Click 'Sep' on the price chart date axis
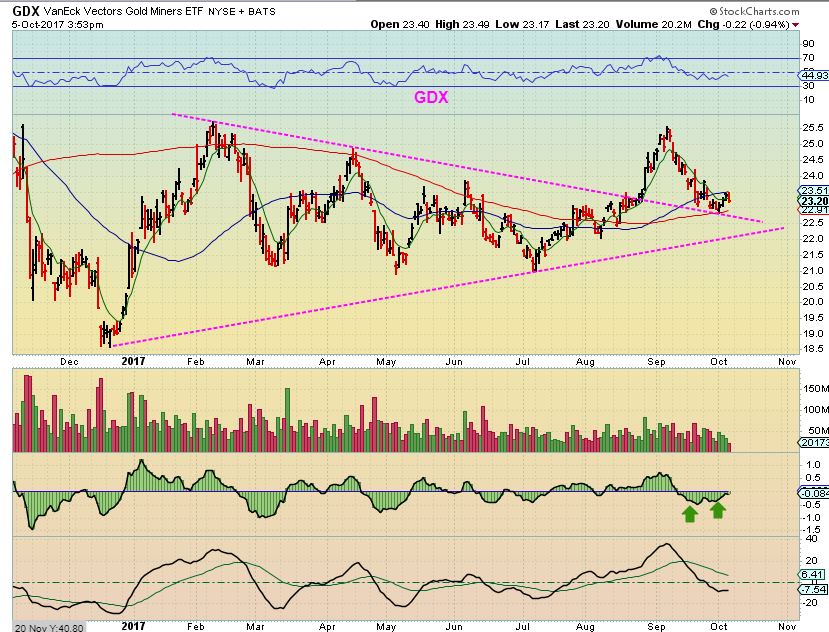Screen dimensions: 829x632 pyautogui.click(x=656, y=362)
